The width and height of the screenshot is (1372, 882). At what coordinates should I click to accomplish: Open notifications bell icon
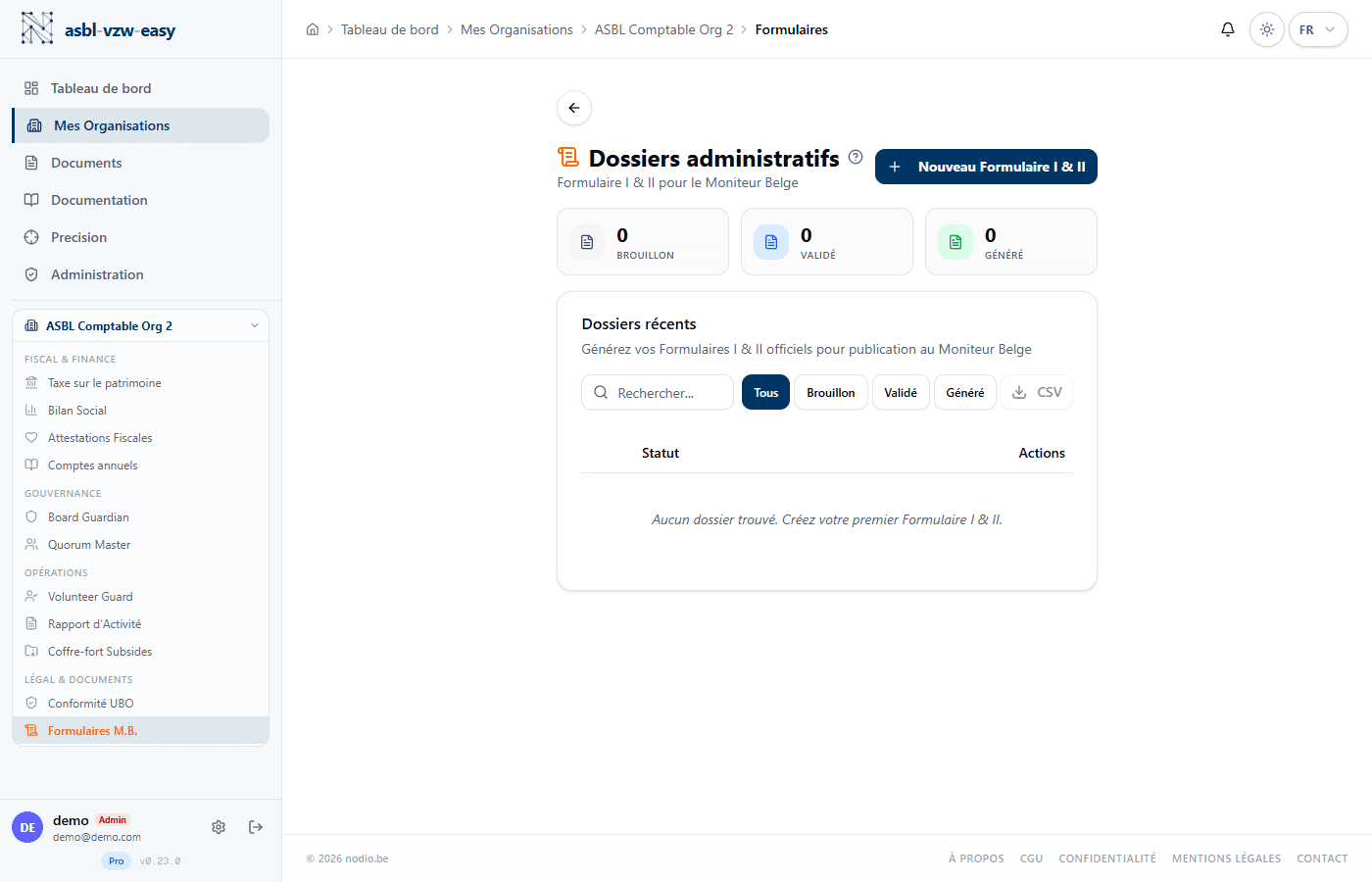(x=1228, y=29)
